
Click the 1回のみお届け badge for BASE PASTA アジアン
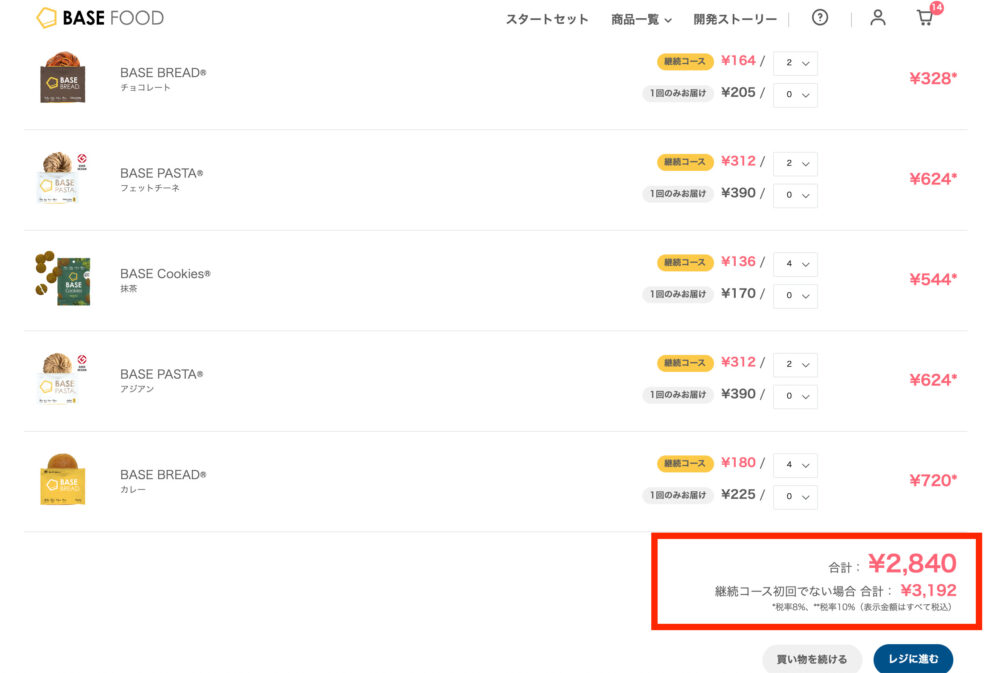click(677, 395)
